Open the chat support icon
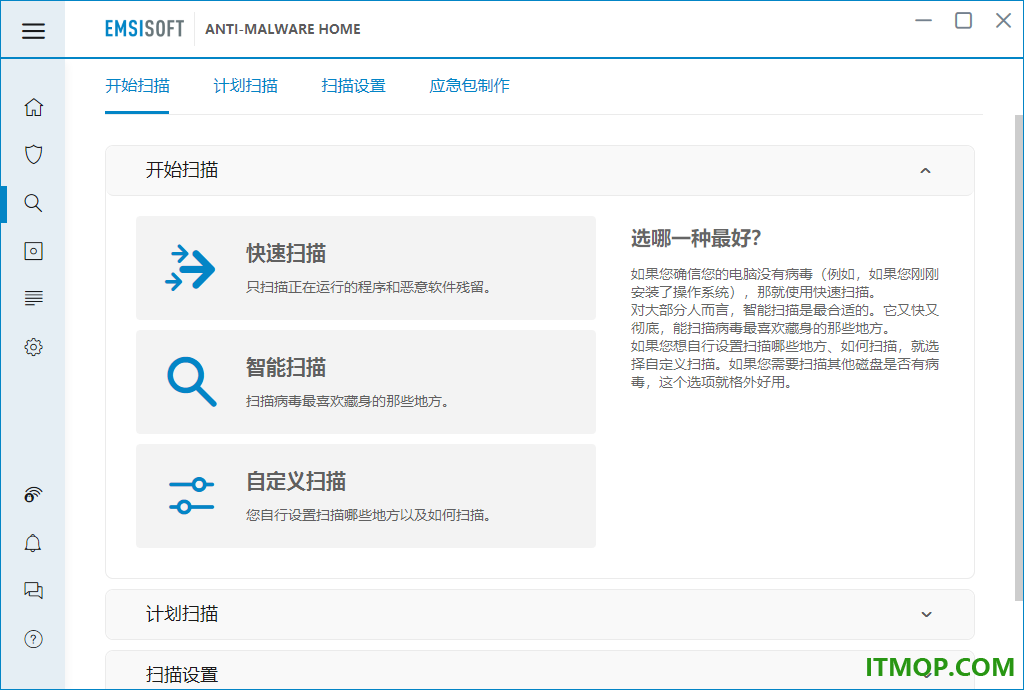The width and height of the screenshot is (1024, 690). (x=33, y=591)
